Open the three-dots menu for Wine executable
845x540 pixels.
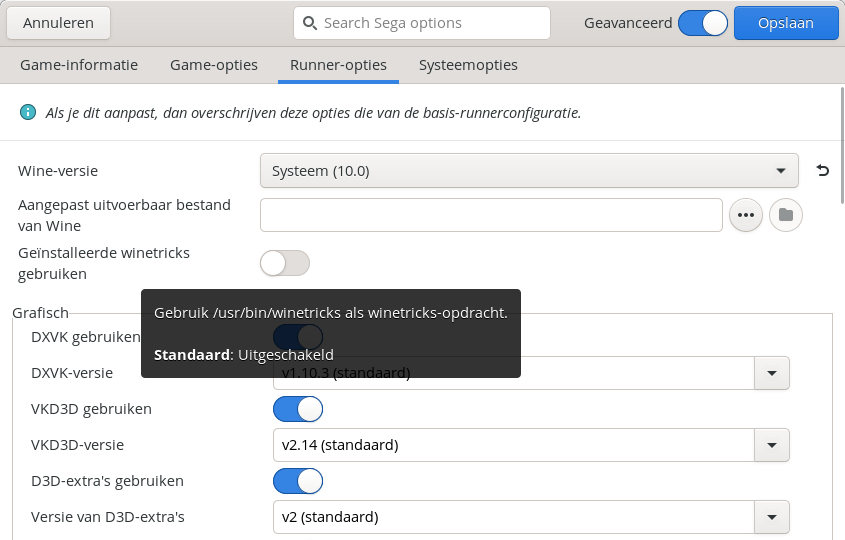[x=746, y=215]
